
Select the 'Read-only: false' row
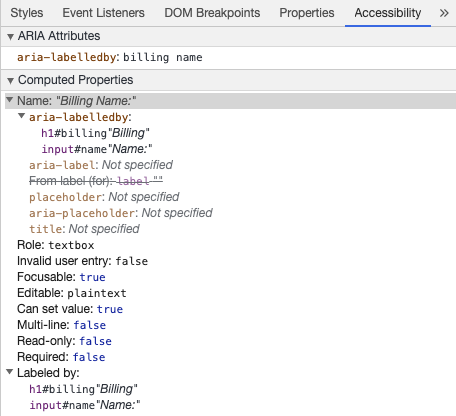point(64,341)
